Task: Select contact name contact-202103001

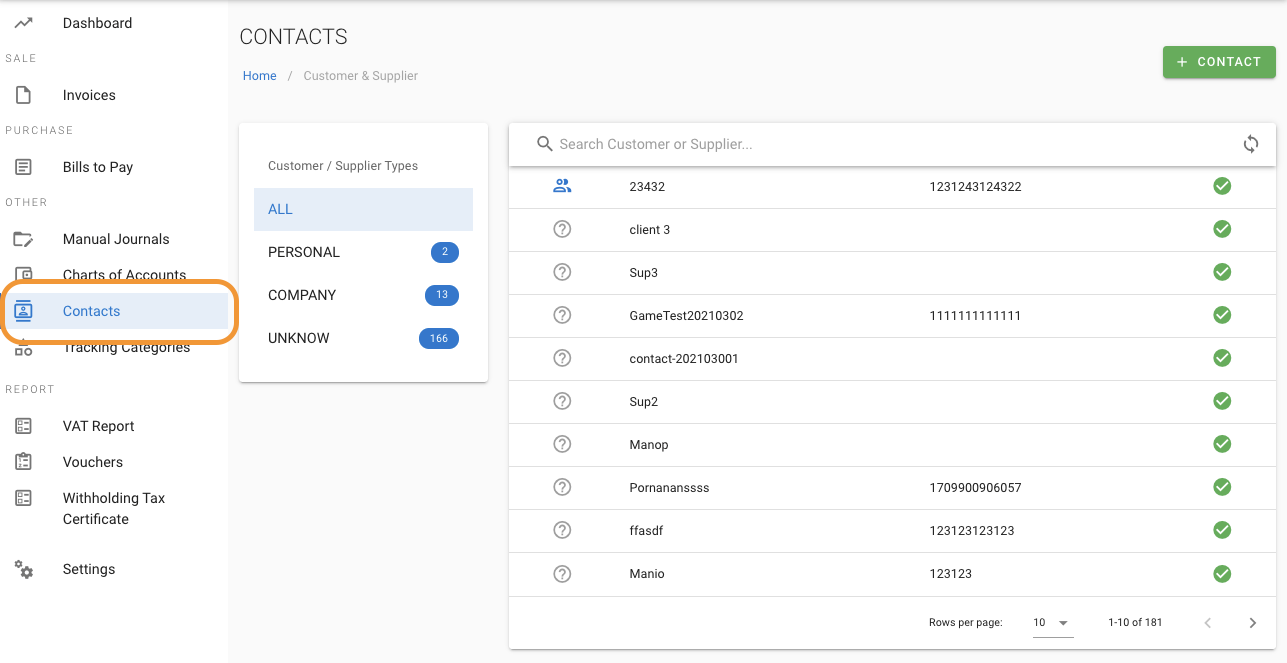Action: (x=684, y=358)
